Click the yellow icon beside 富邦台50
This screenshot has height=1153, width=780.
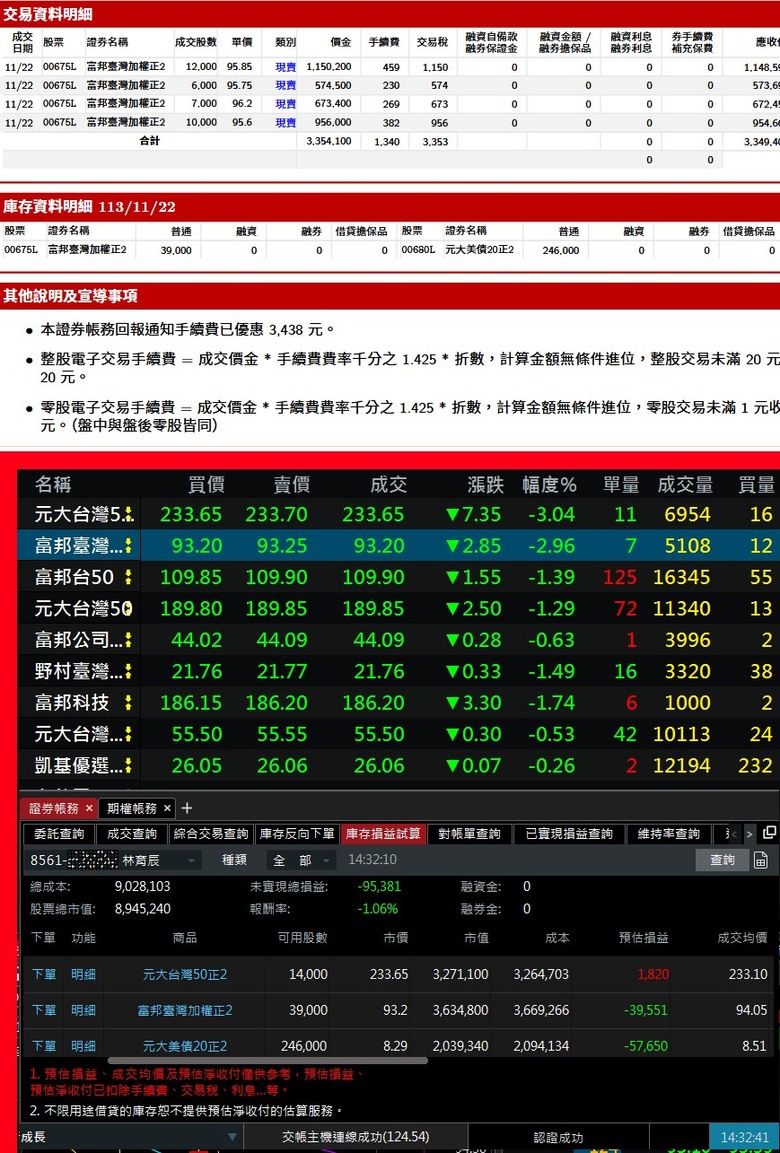[x=129, y=577]
